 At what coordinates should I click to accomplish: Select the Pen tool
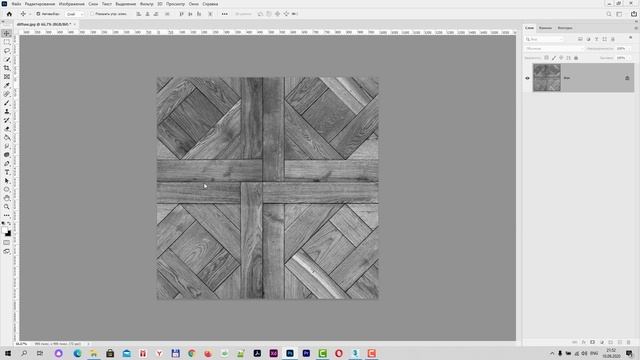(x=7, y=164)
